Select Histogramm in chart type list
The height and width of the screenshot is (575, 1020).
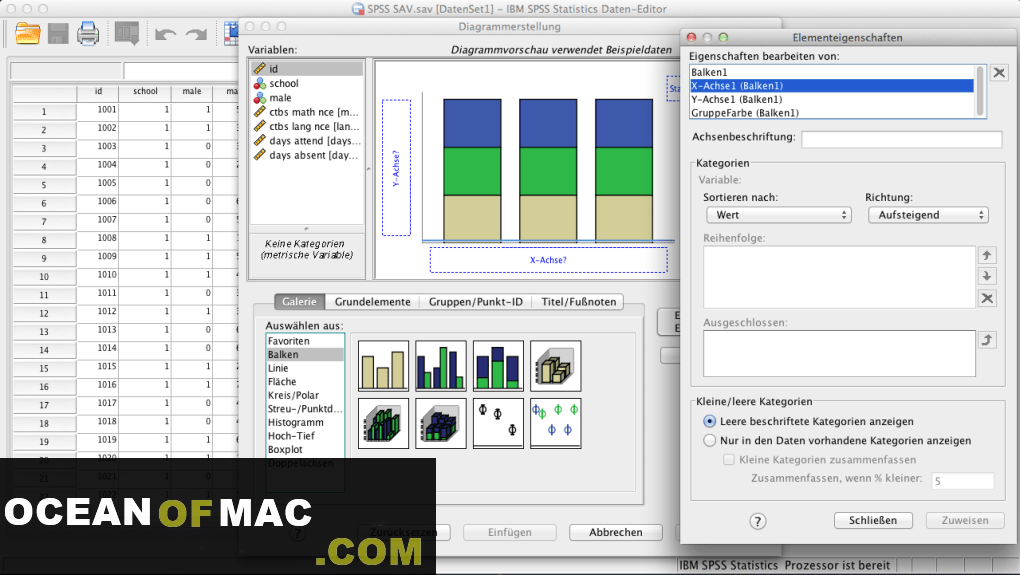305,423
